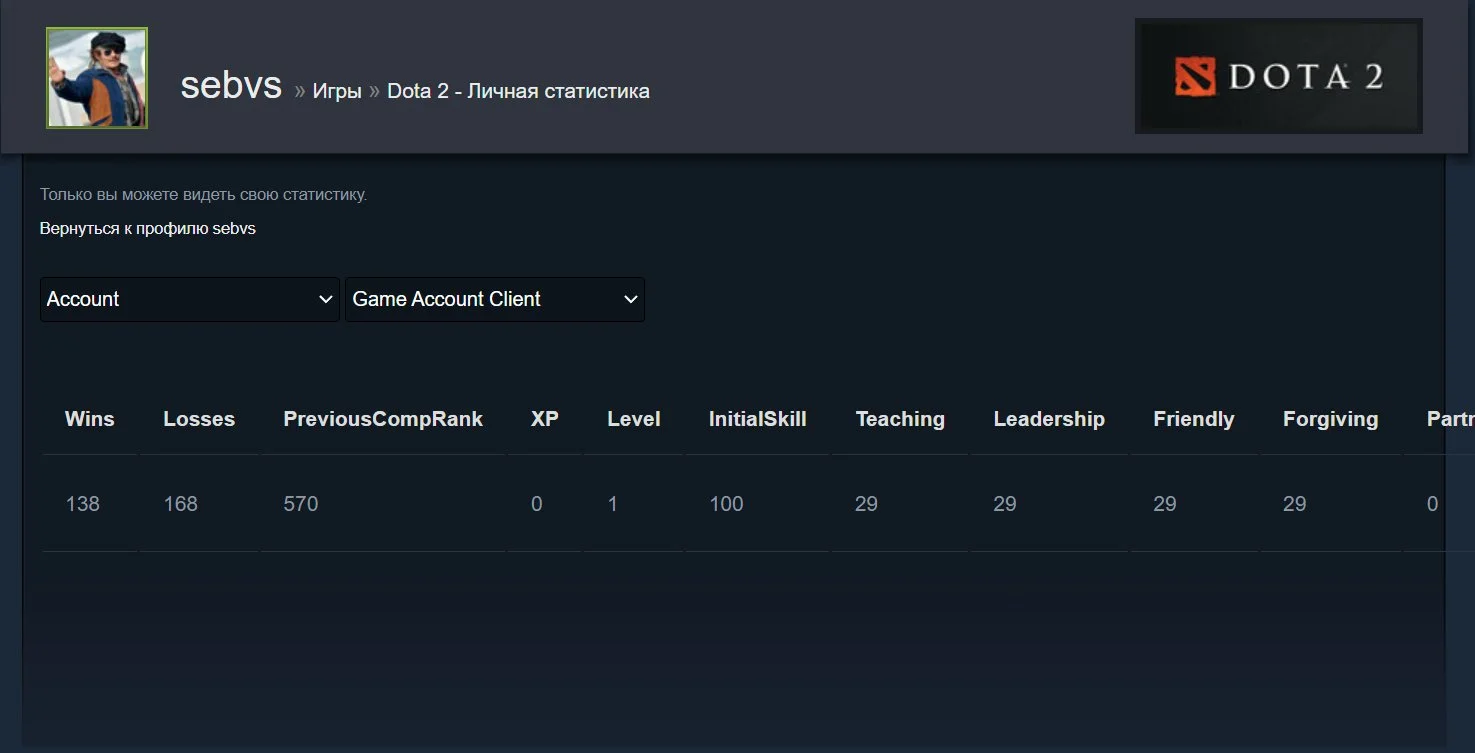
Task: Click the Level column header
Action: [634, 419]
